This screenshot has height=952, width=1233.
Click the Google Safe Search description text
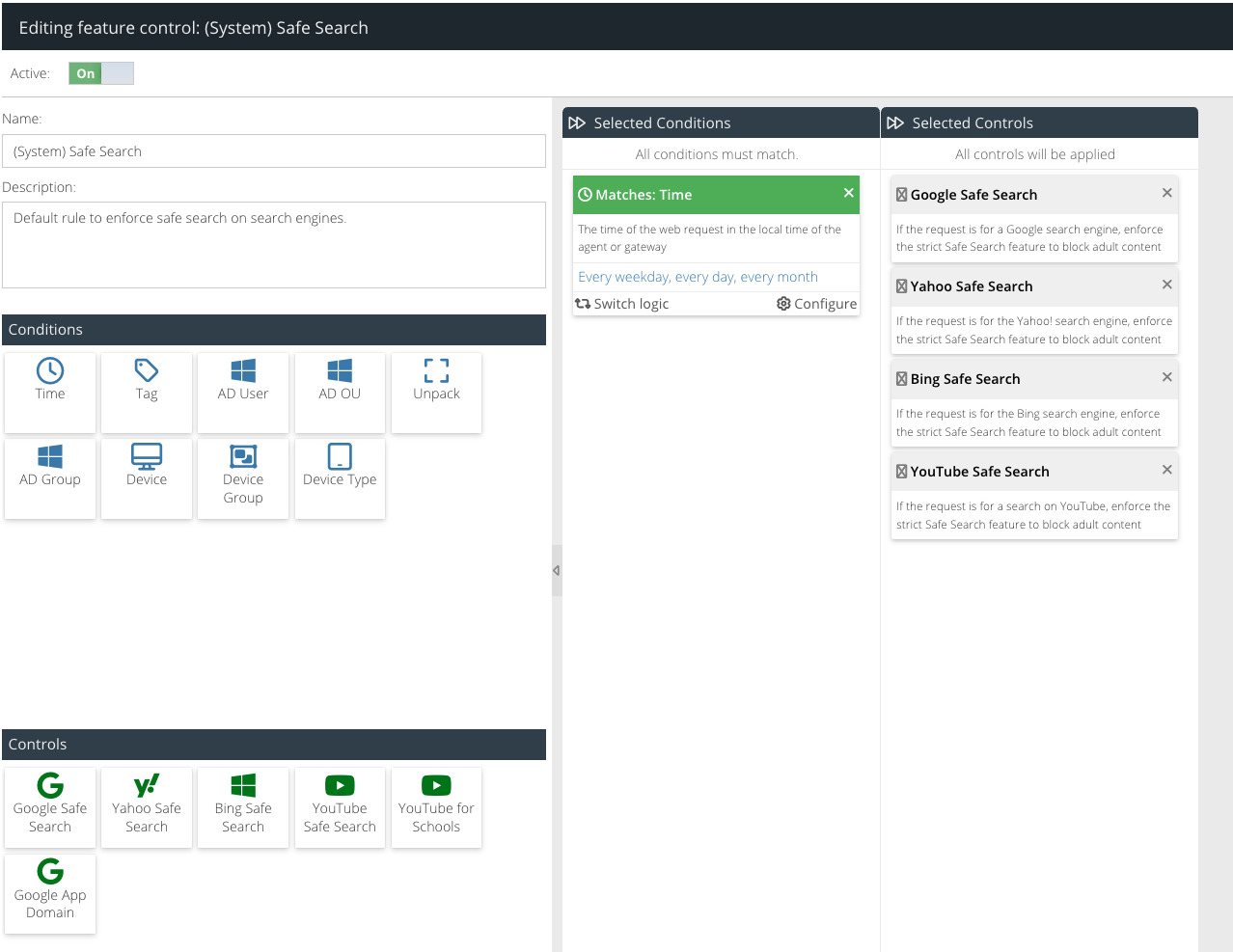(x=1029, y=238)
